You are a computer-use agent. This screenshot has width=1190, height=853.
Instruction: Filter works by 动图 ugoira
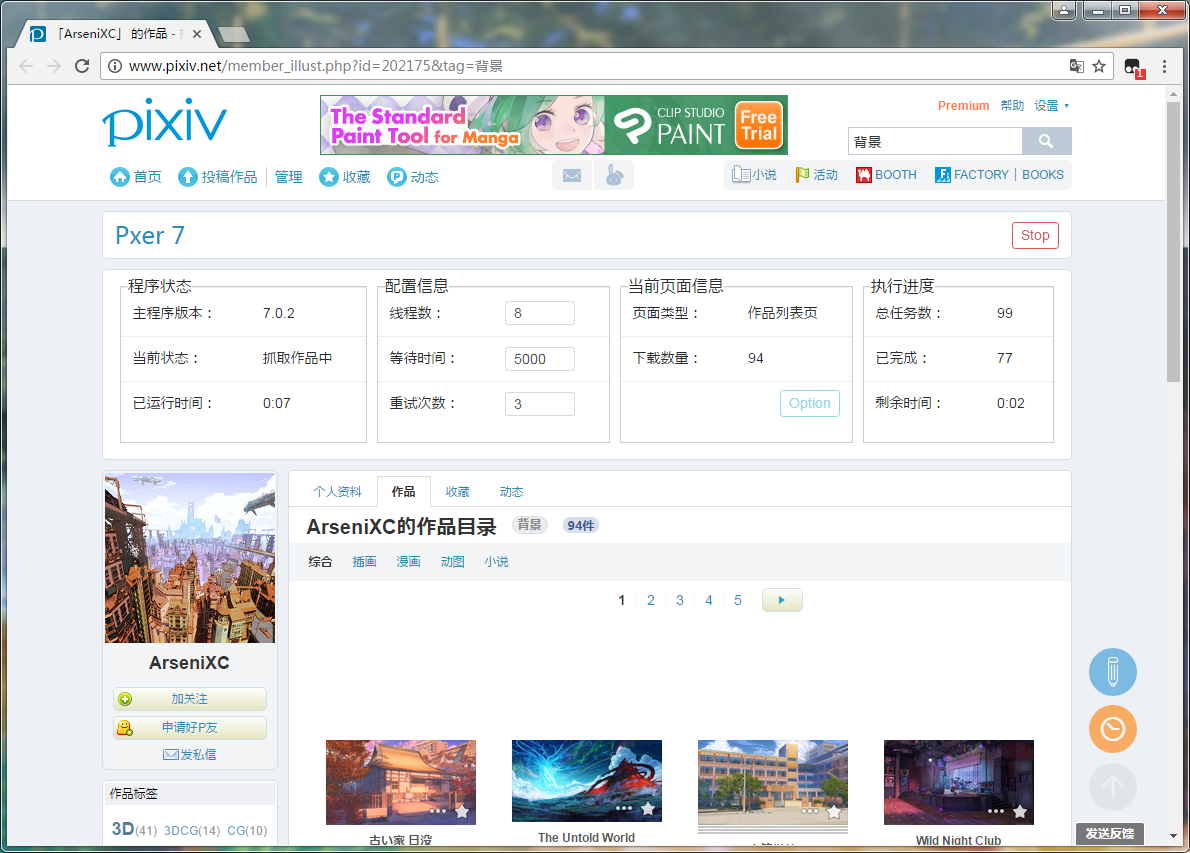click(x=452, y=562)
